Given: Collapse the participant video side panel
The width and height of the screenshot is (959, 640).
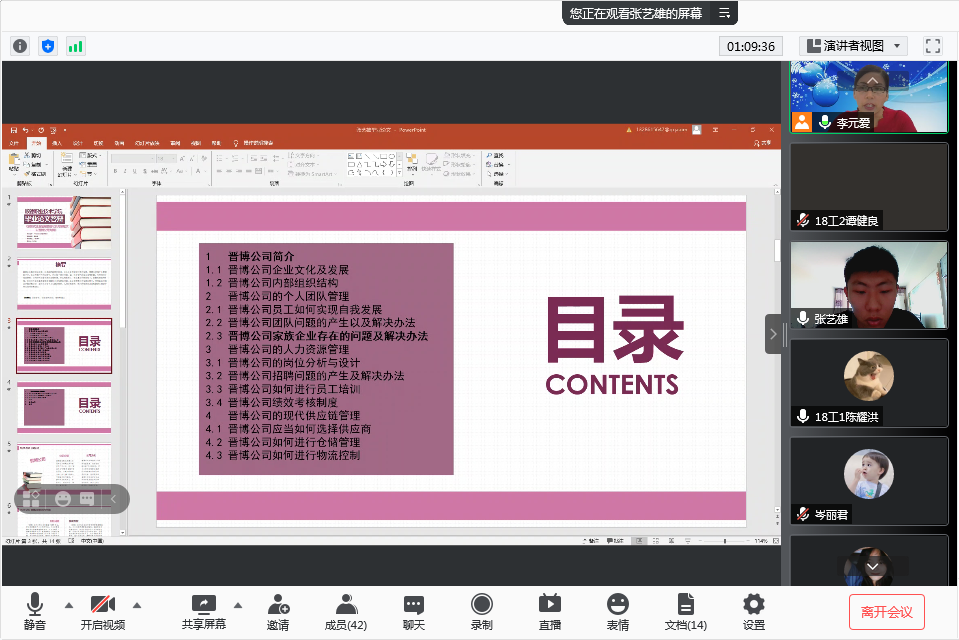Looking at the screenshot, I should pos(774,334).
